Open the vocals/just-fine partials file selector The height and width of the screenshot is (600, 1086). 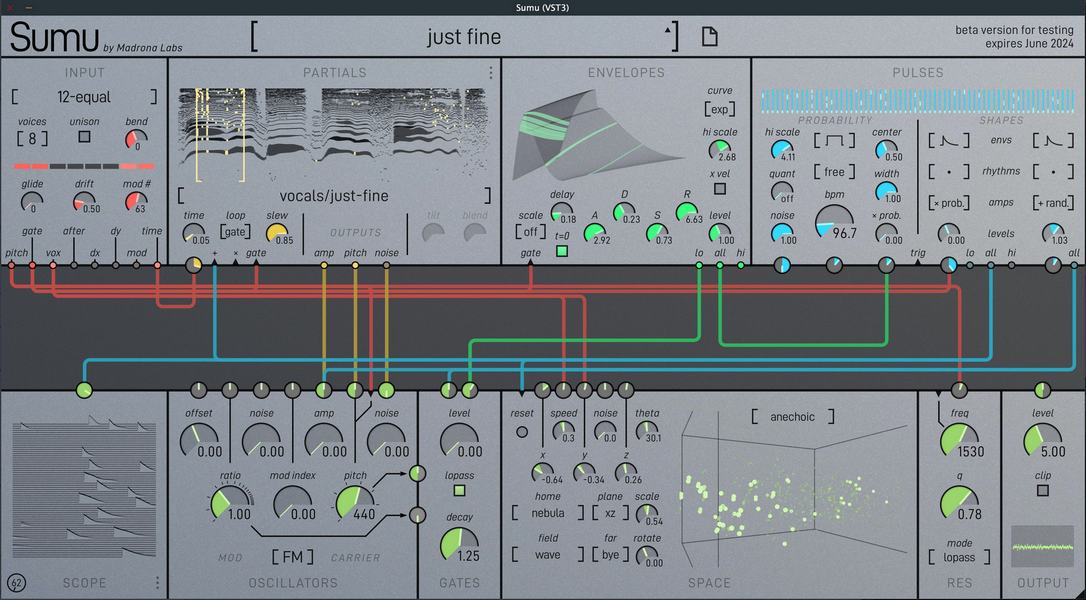[334, 195]
